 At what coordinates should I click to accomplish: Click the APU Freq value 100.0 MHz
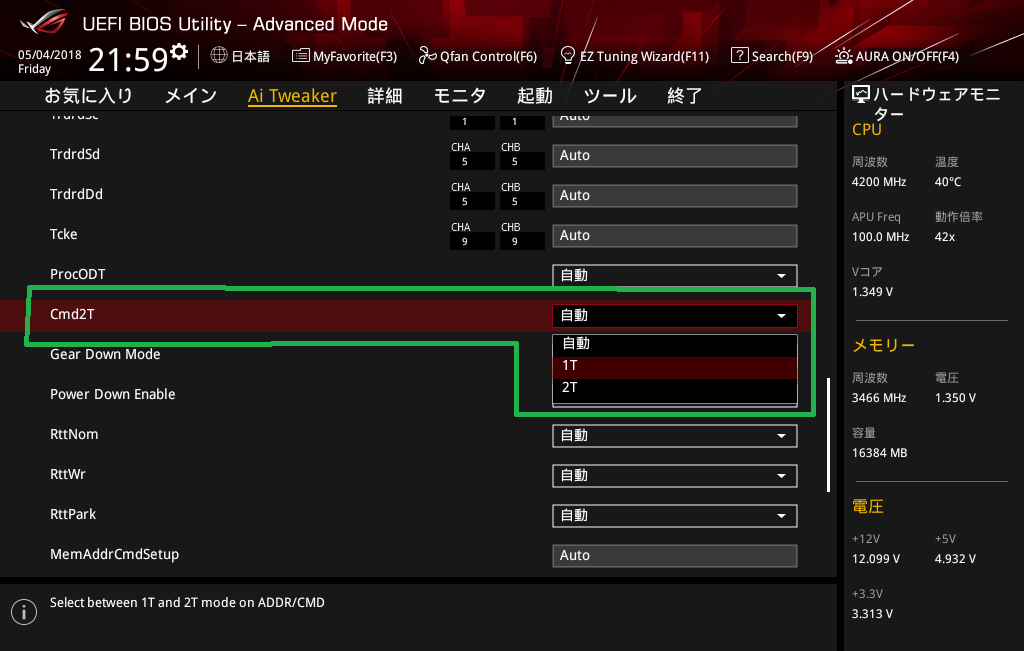(x=880, y=237)
